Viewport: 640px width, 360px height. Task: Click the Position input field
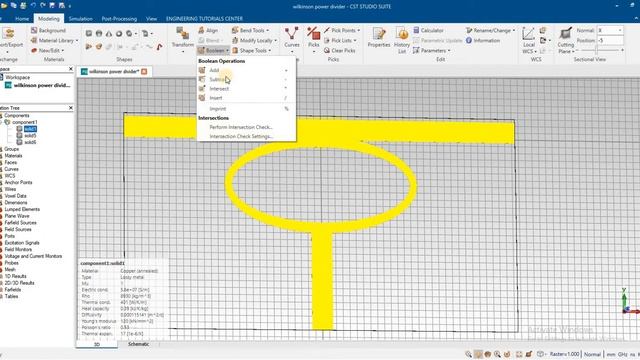tap(610, 40)
